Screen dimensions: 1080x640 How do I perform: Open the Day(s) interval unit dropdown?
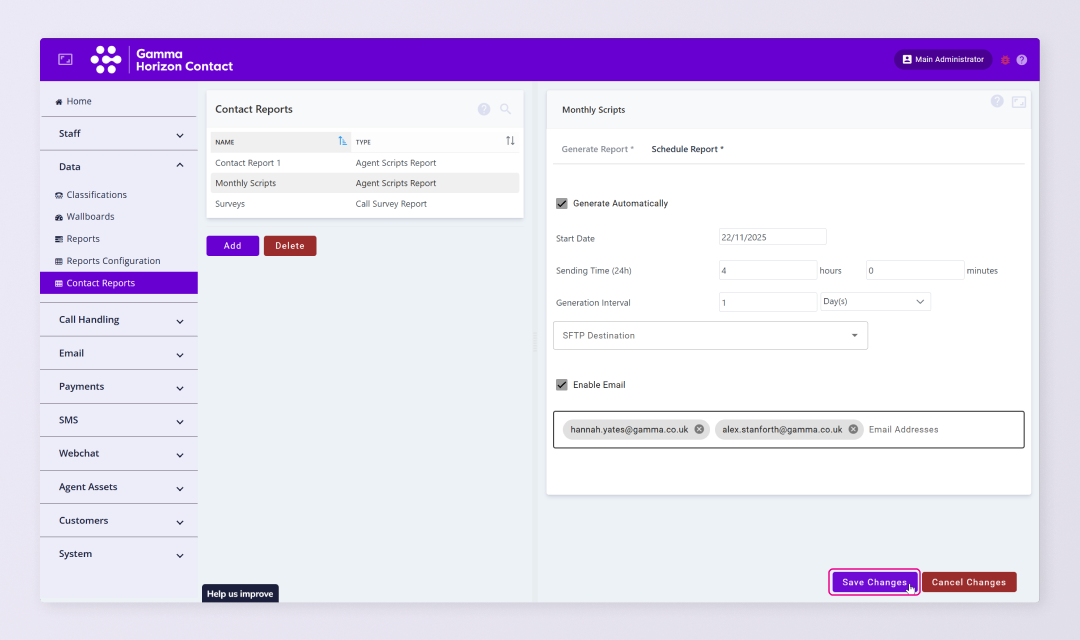pyautogui.click(x=875, y=301)
